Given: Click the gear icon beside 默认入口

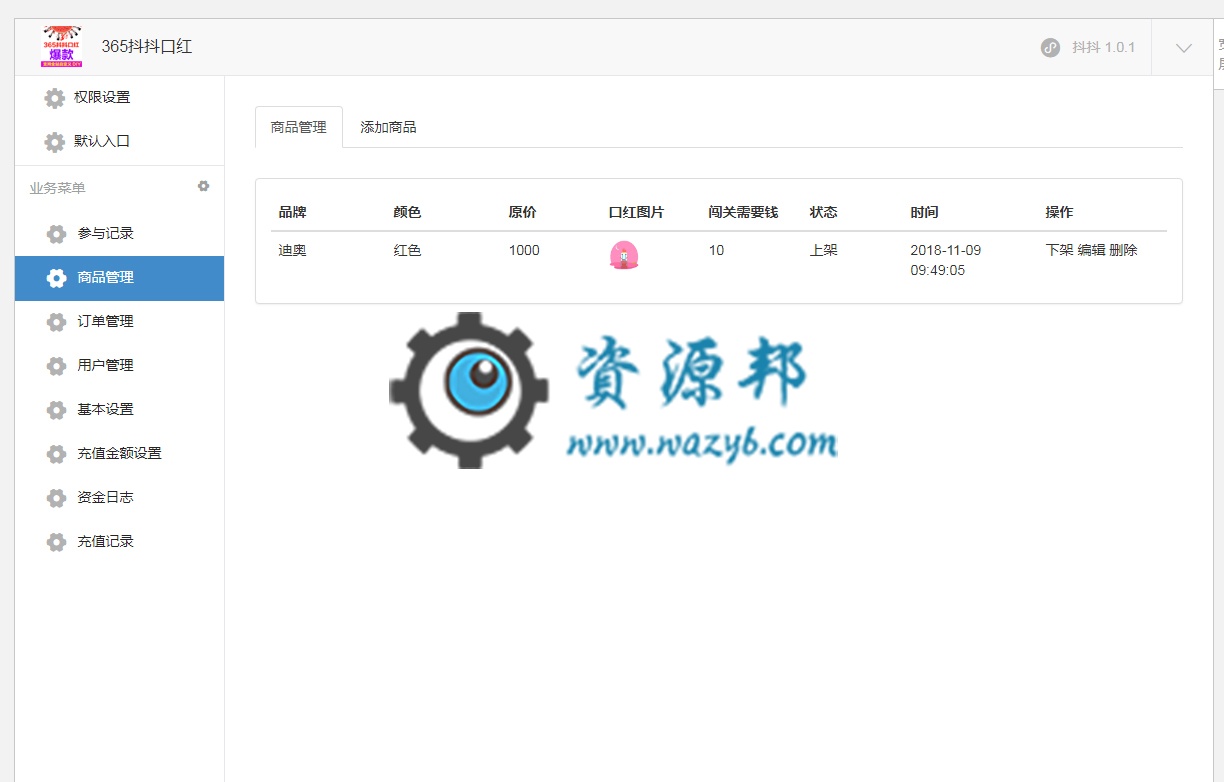Looking at the screenshot, I should point(54,142).
